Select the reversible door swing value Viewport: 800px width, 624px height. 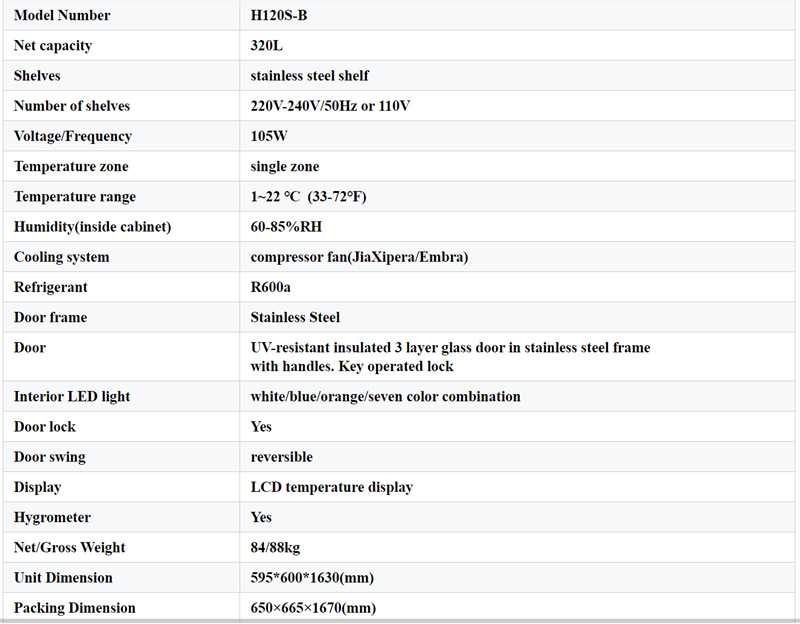click(x=281, y=457)
